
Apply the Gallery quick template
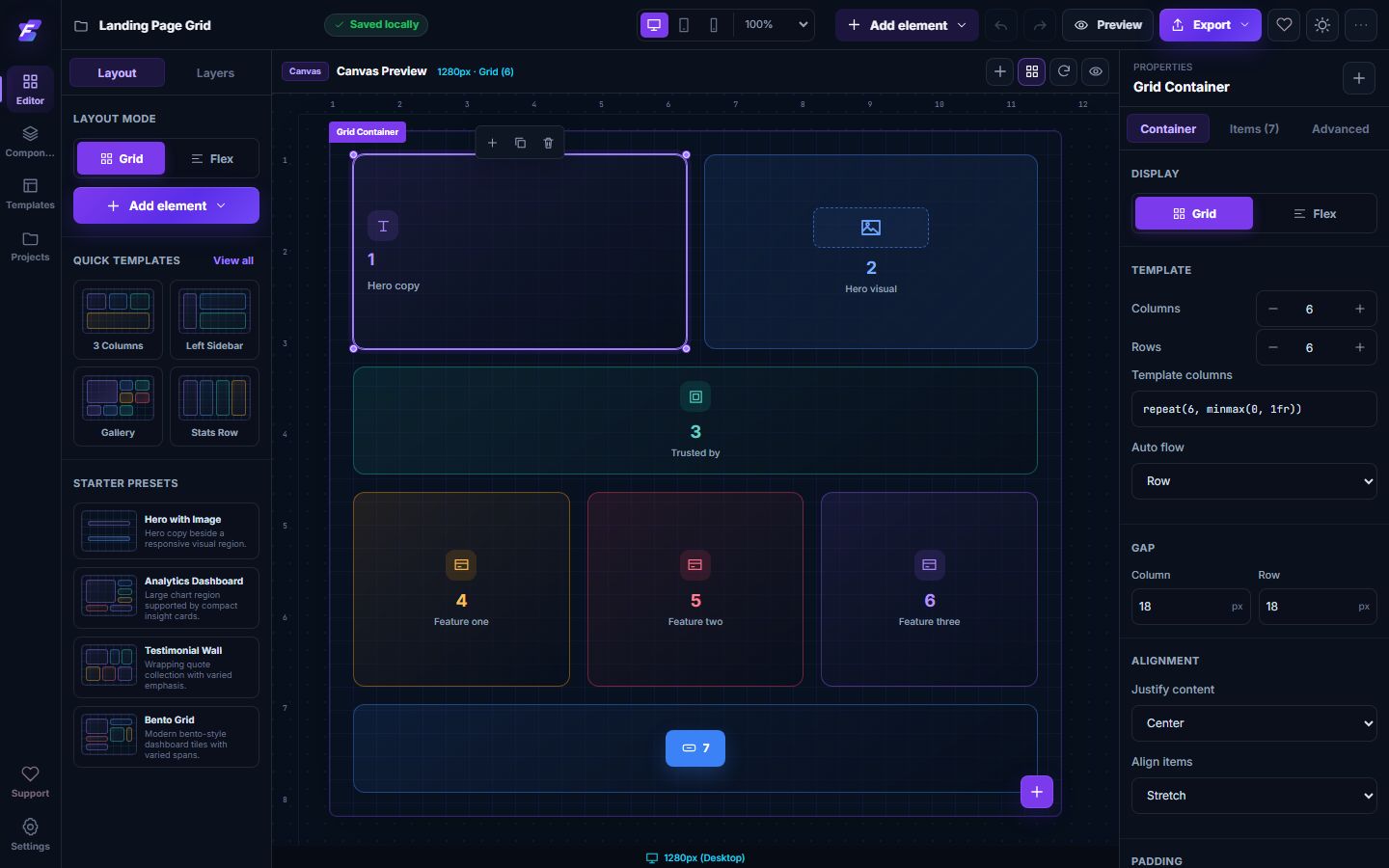coord(118,406)
